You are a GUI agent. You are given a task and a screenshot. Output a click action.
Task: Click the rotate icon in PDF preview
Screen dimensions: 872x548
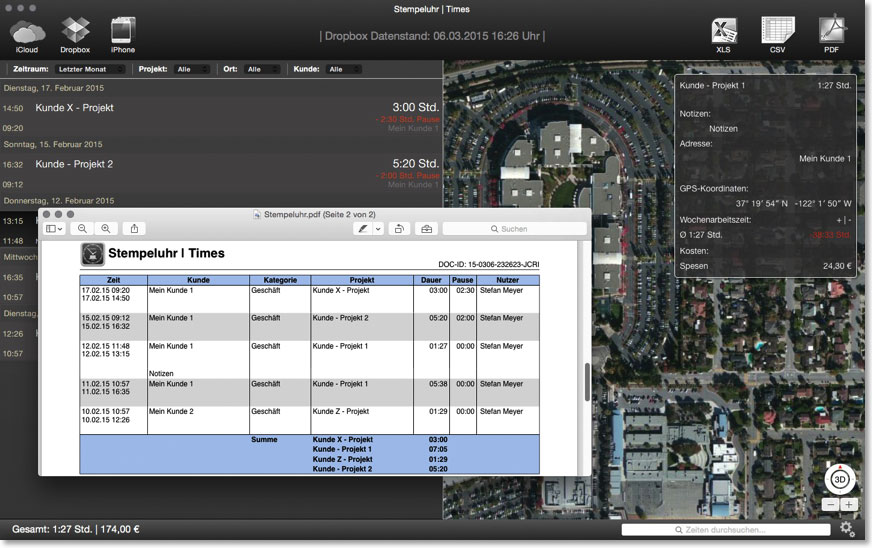click(x=399, y=229)
